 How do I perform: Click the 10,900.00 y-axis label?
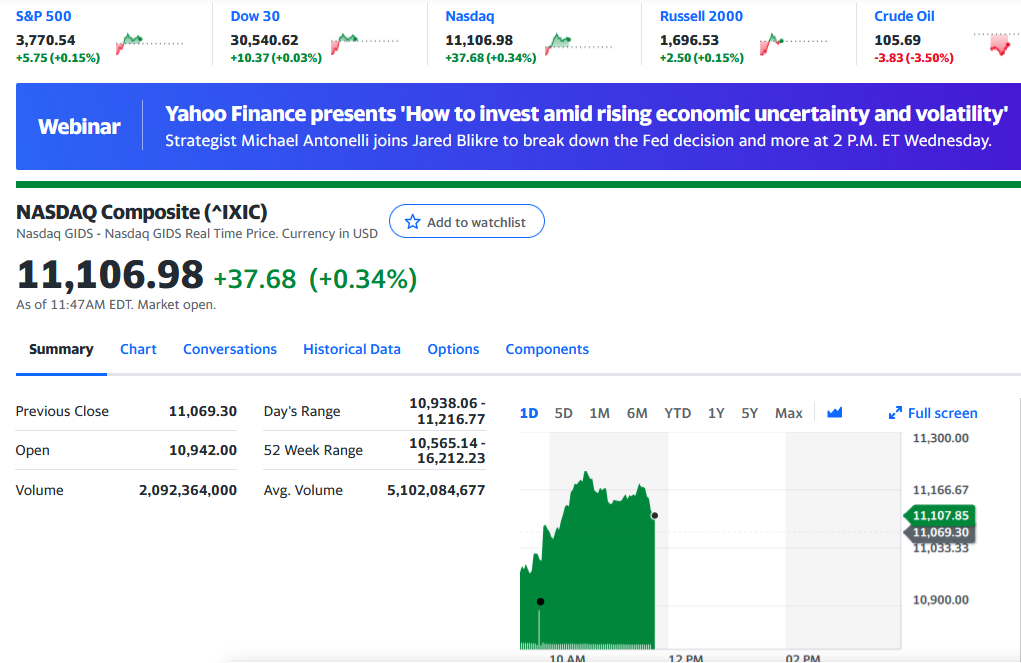(940, 599)
